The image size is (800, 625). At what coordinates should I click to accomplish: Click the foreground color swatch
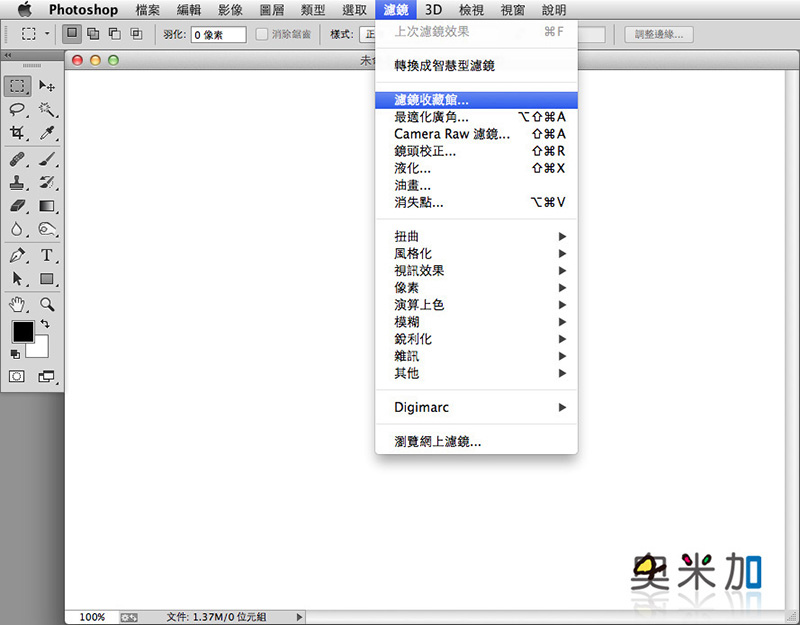[22, 332]
